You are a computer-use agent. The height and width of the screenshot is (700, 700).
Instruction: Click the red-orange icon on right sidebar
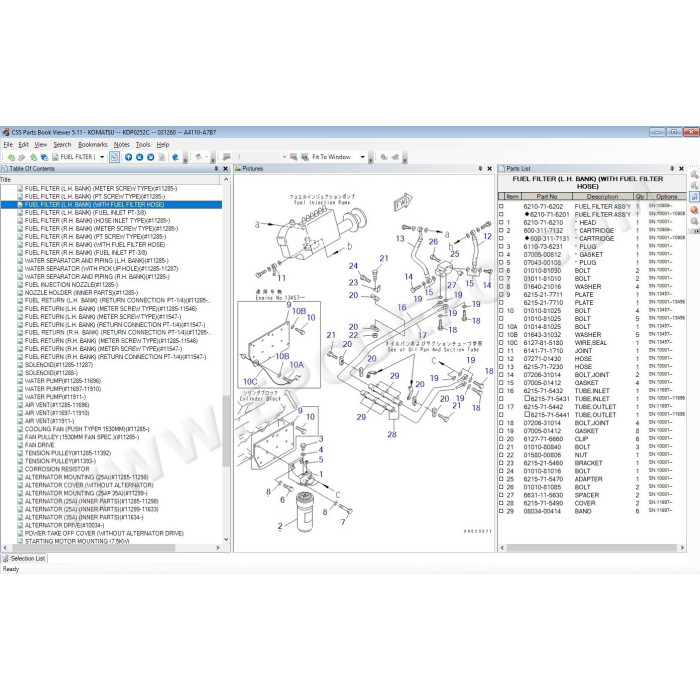click(694, 209)
